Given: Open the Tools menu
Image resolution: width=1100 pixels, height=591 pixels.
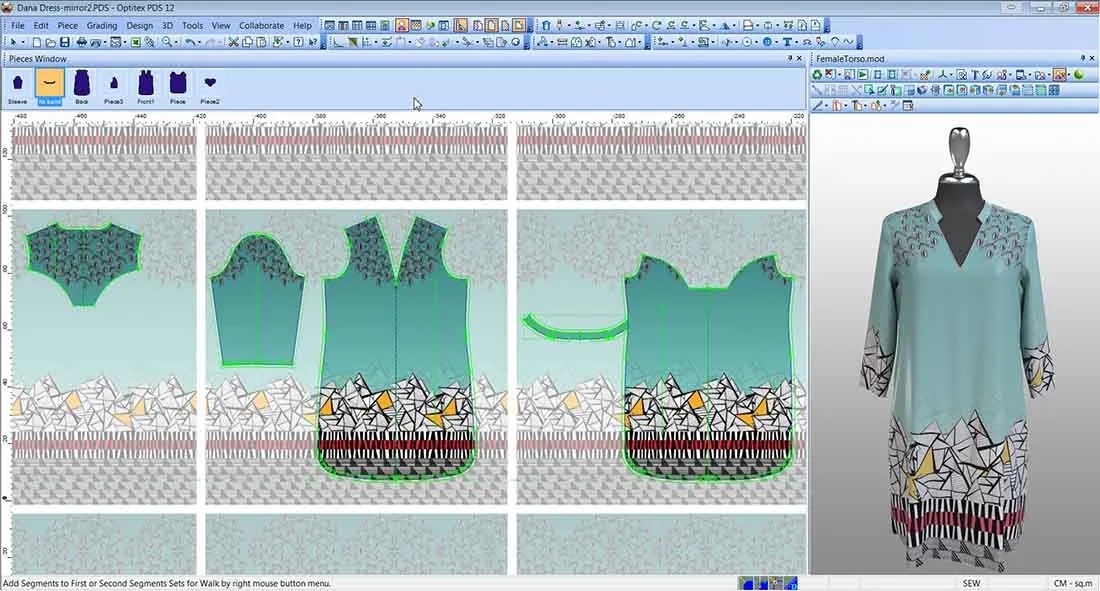Looking at the screenshot, I should click(x=192, y=25).
